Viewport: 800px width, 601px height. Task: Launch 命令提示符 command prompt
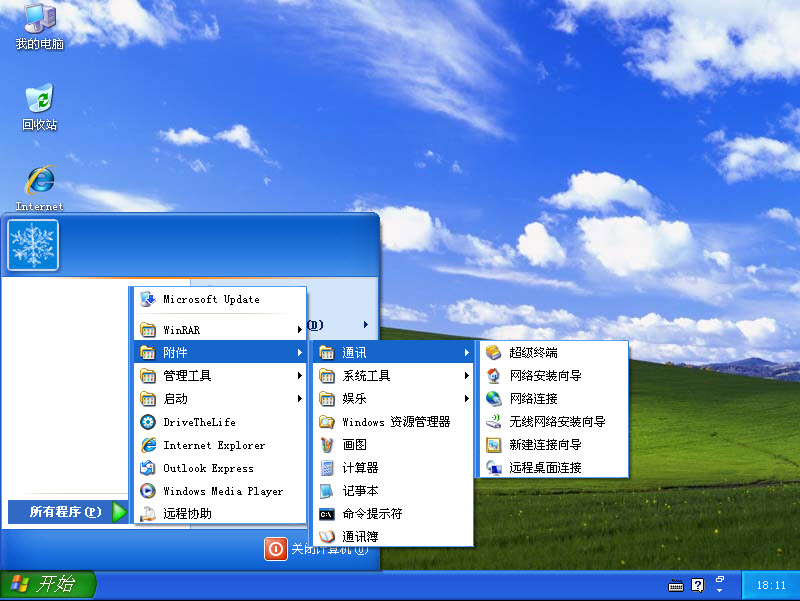pos(393,514)
